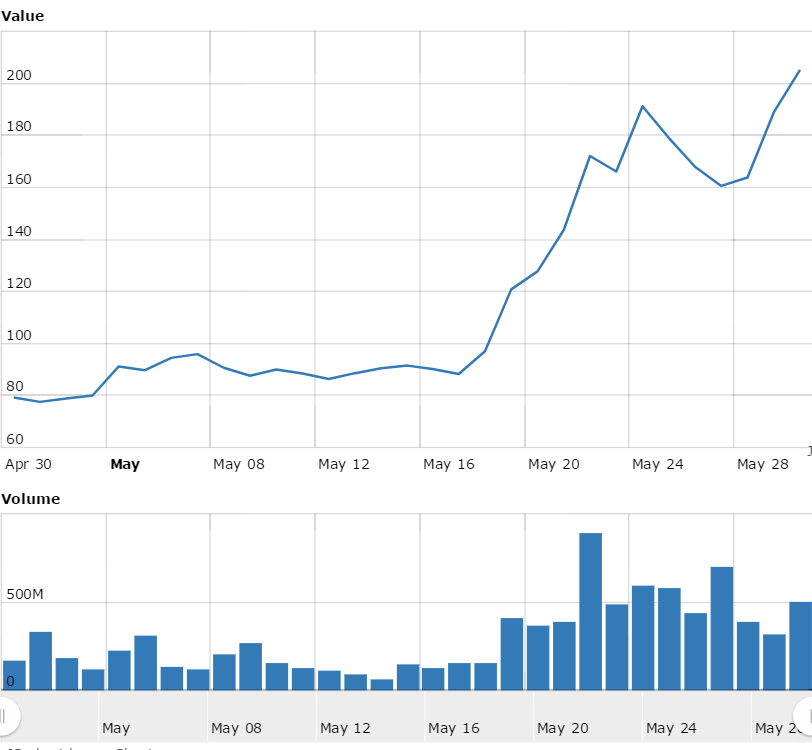Click the 60 label on the value axis

[x=14, y=440]
